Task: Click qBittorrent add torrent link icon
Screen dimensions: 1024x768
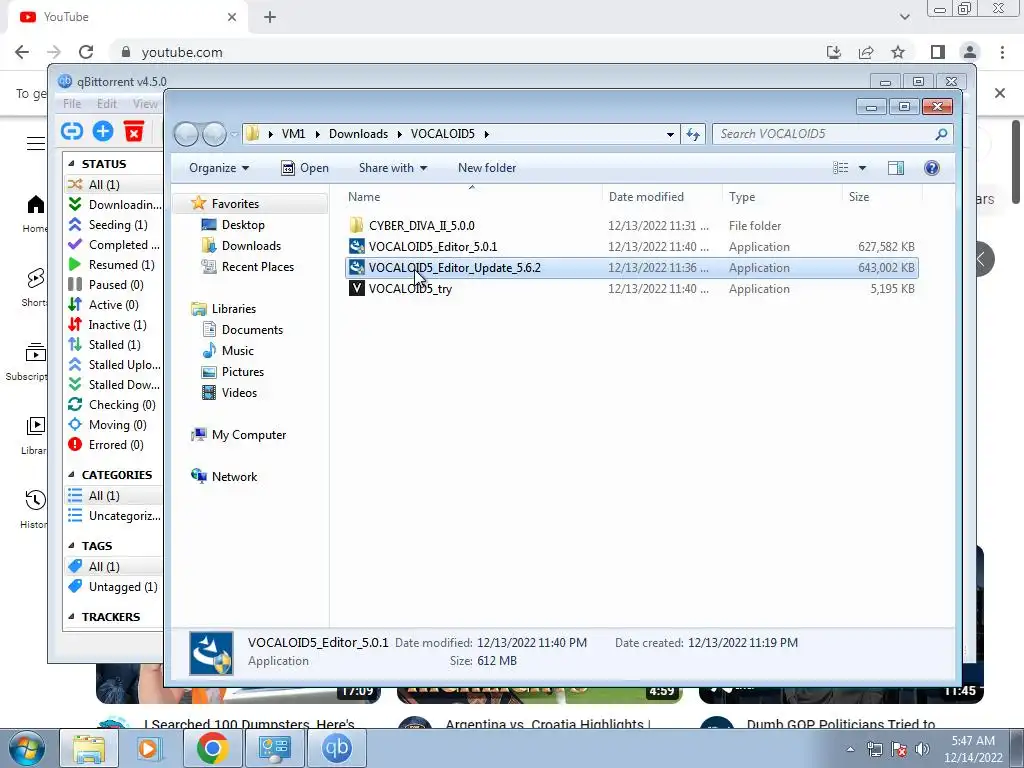Action: (72, 131)
